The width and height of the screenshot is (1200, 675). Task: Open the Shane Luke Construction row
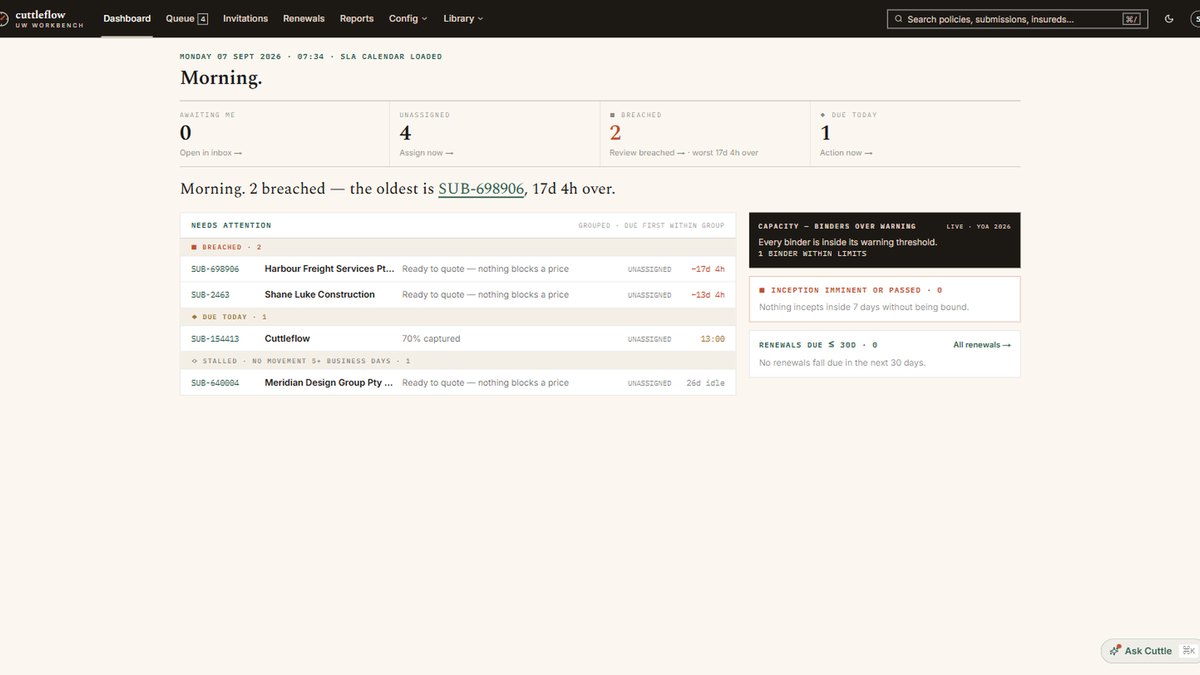(458, 295)
